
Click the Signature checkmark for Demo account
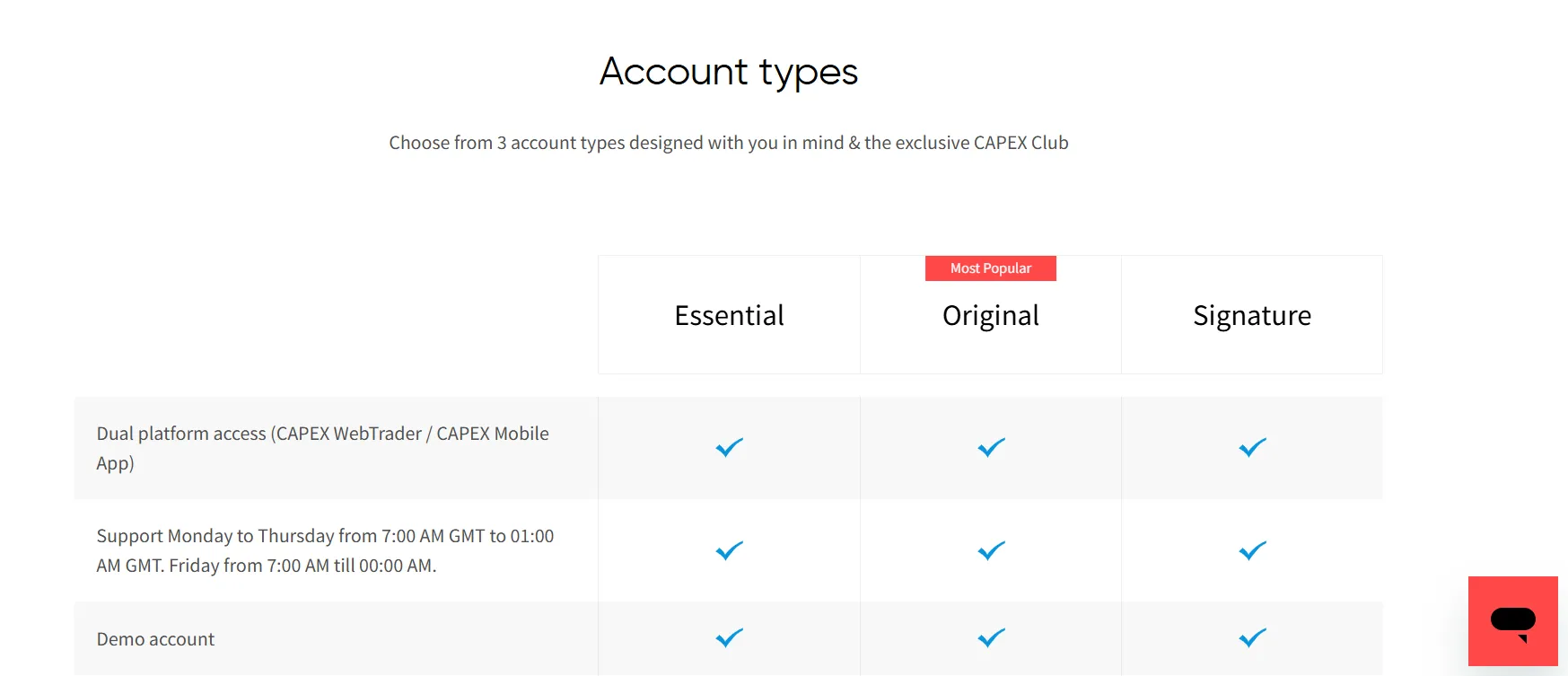click(1252, 637)
